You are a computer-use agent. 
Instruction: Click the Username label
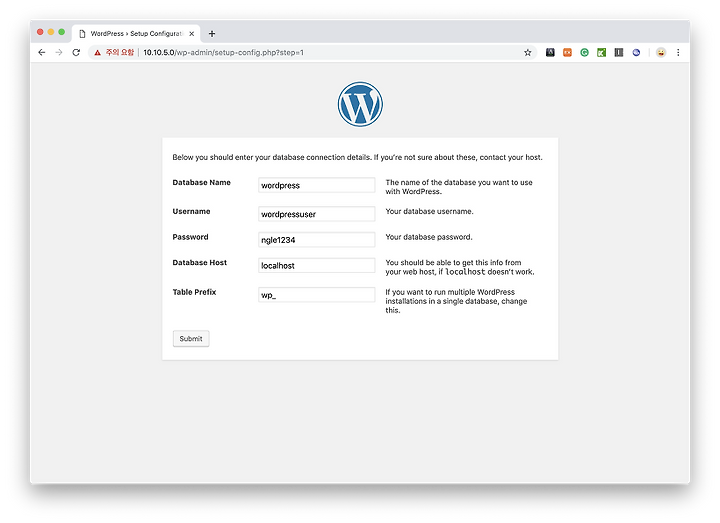pyautogui.click(x=191, y=211)
